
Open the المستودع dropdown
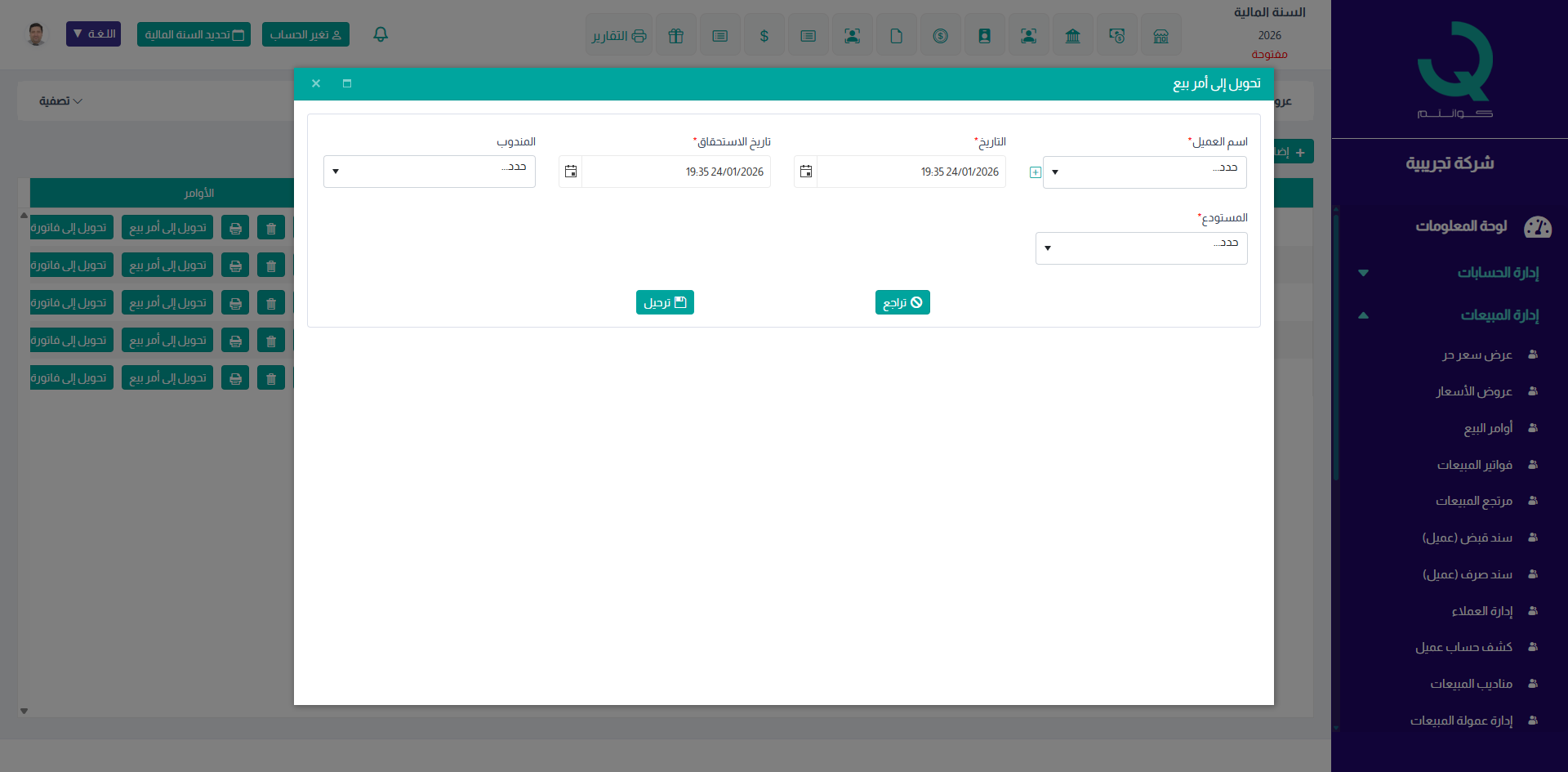click(x=1141, y=248)
